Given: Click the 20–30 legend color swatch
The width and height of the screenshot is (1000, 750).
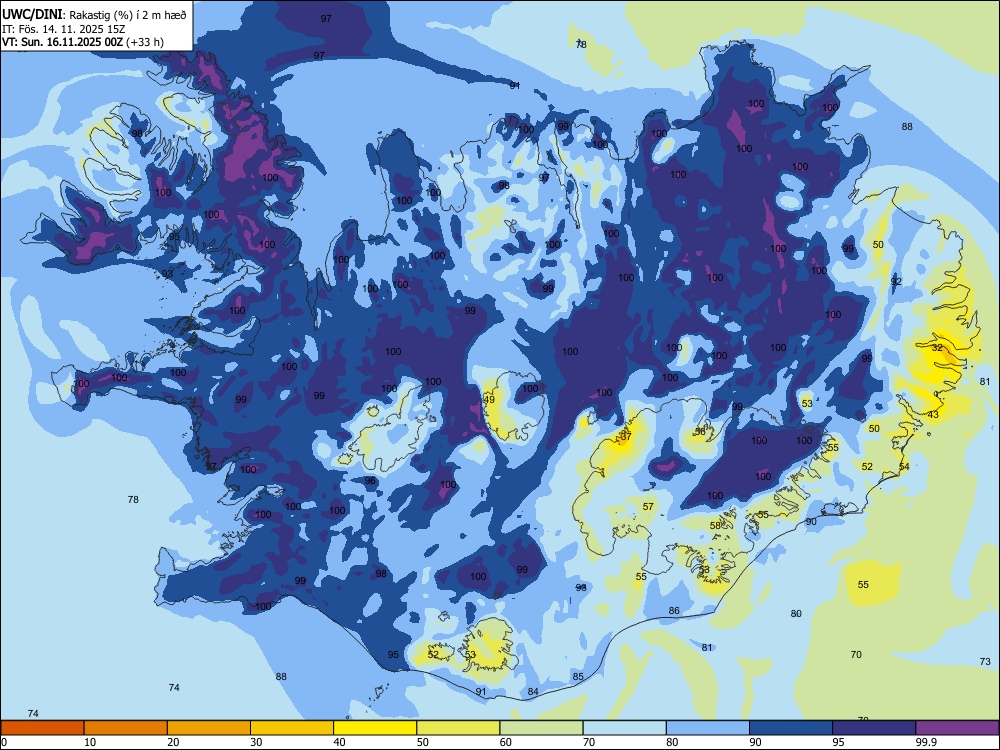Looking at the screenshot, I should point(209,728).
